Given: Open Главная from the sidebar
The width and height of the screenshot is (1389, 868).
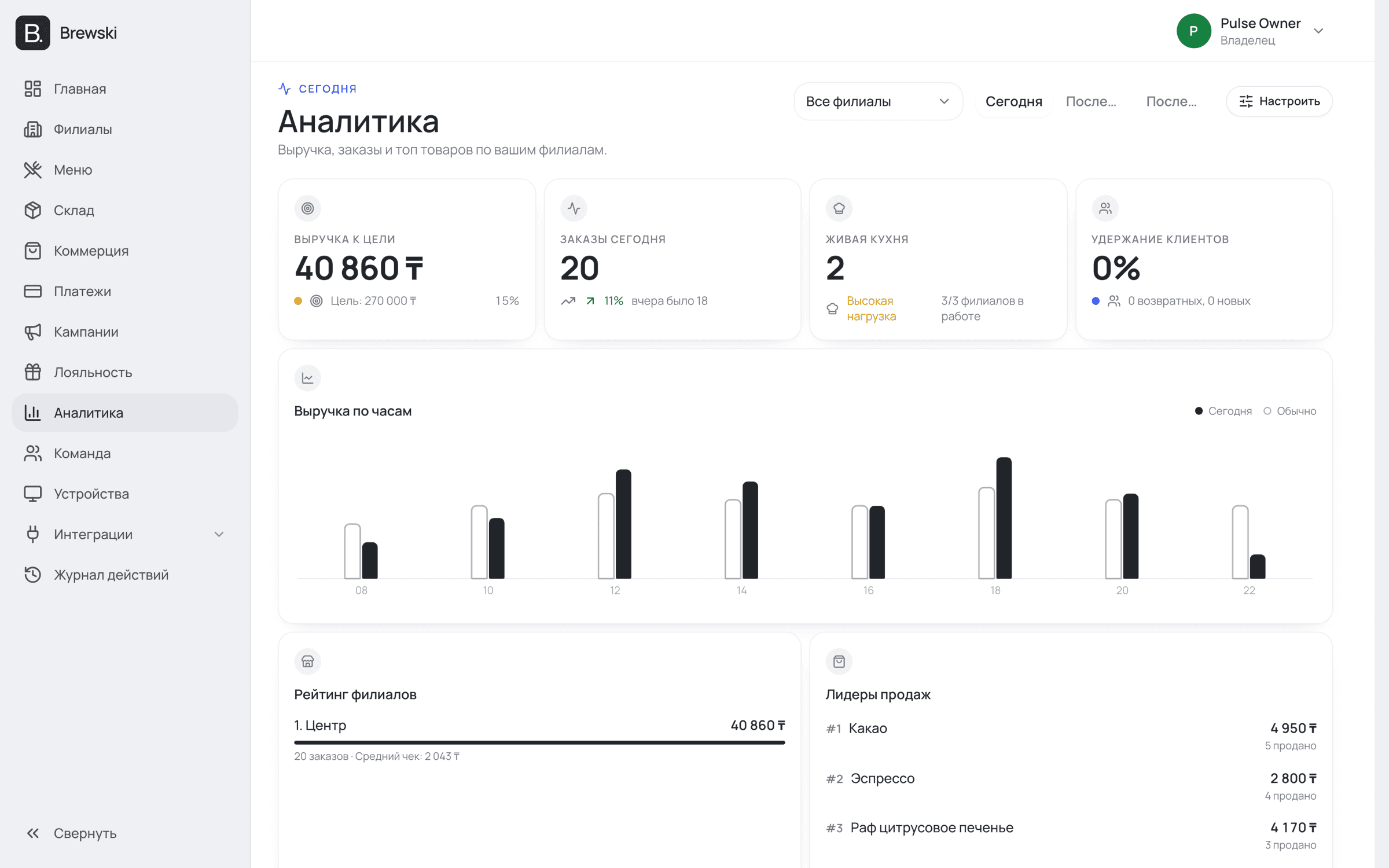Looking at the screenshot, I should point(124,89).
